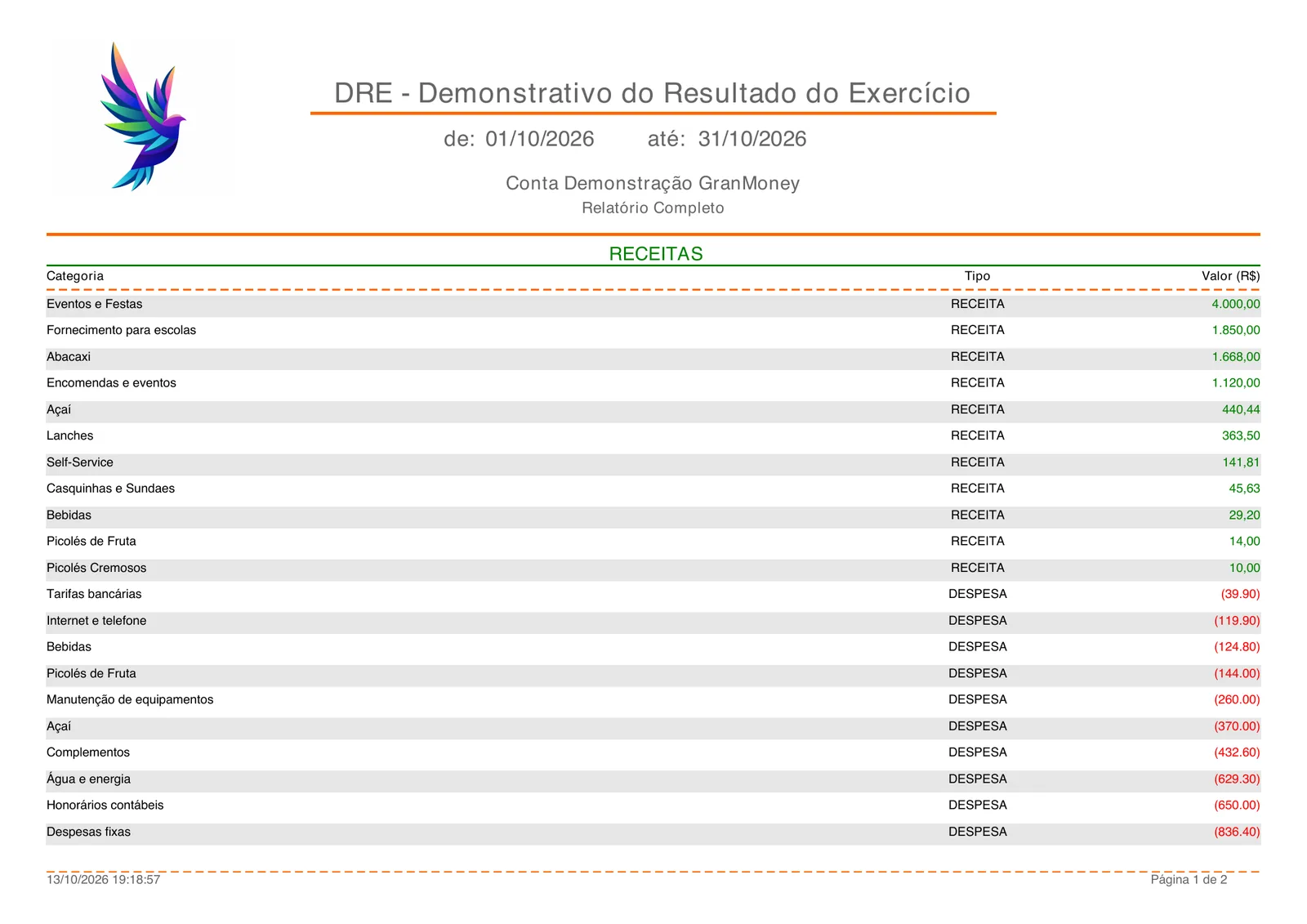Click the 1.850,00 value

[x=1235, y=330]
